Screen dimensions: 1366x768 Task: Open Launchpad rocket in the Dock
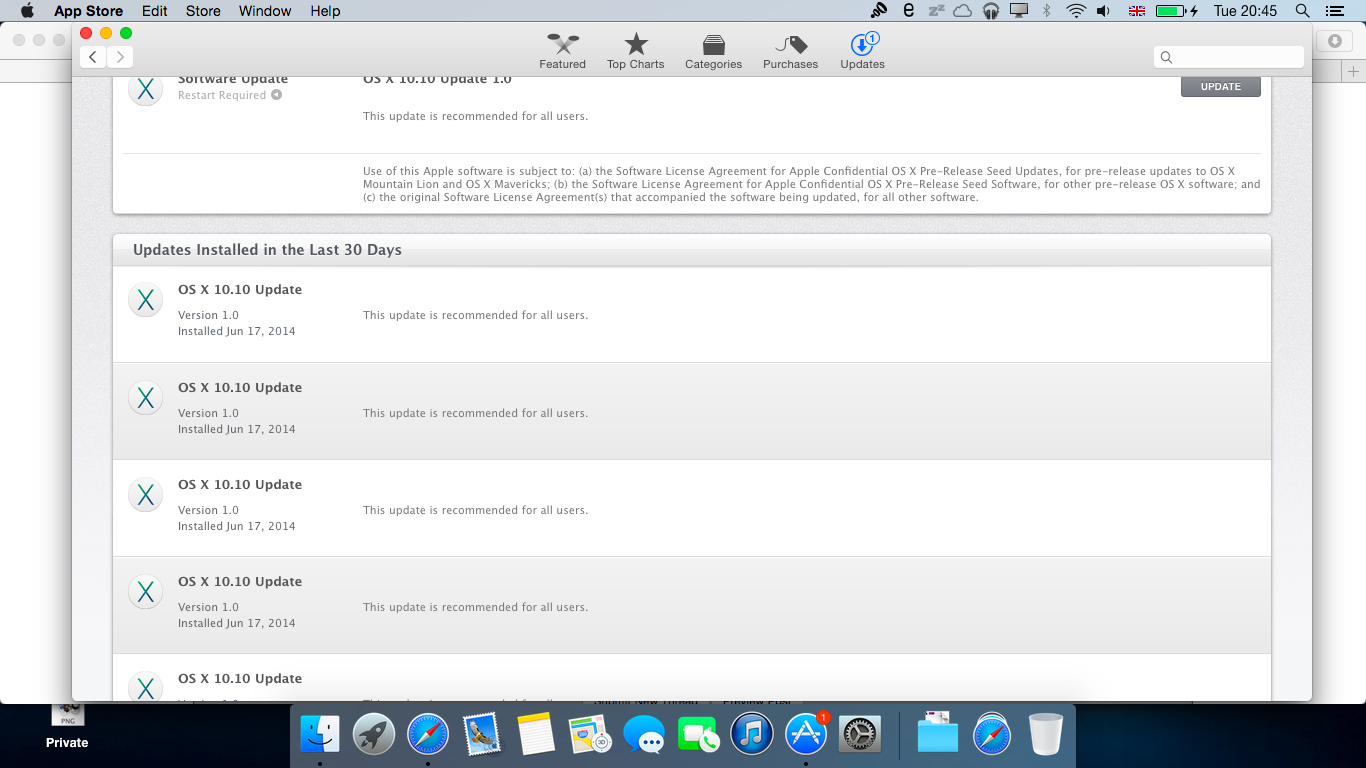(x=374, y=735)
